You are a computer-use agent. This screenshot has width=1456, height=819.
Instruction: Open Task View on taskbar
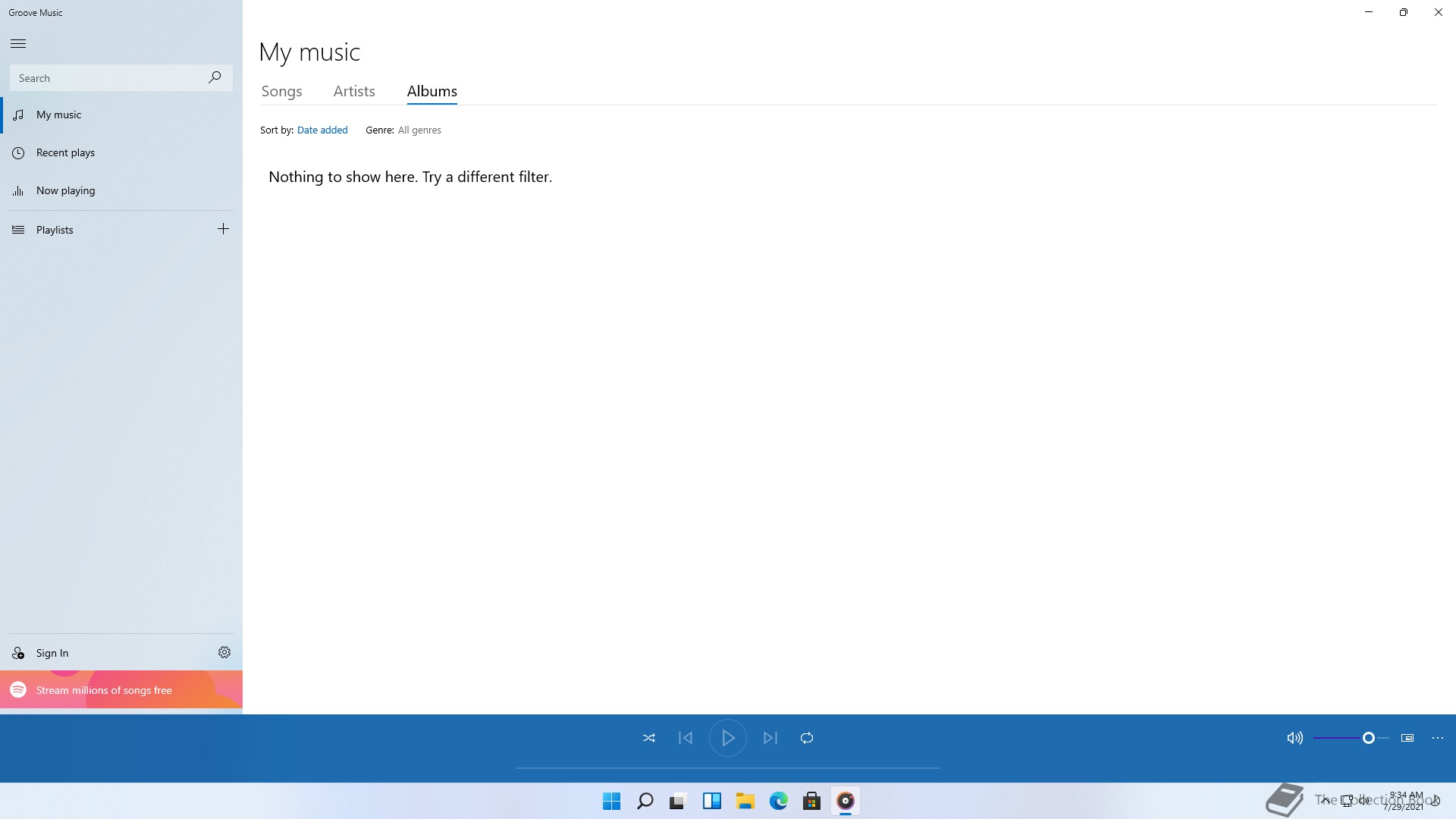click(678, 801)
